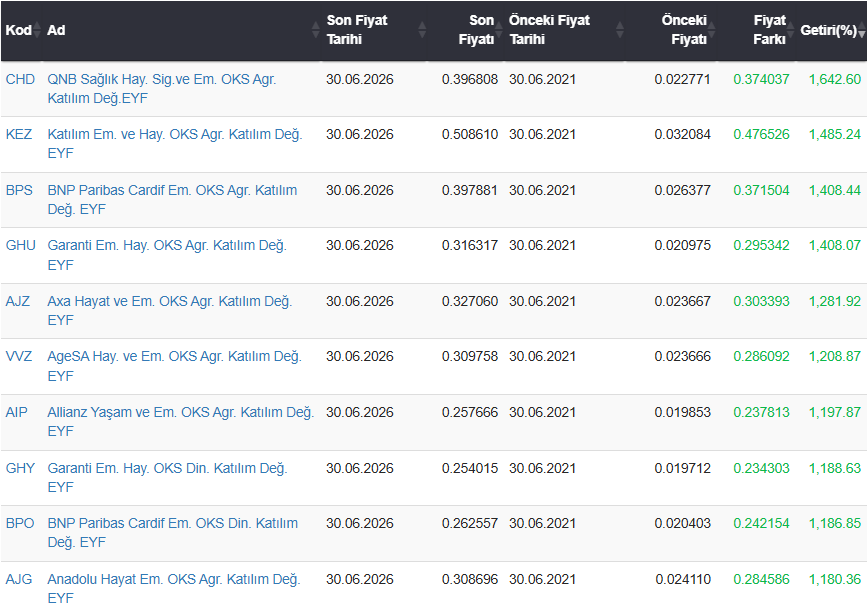Viewport: 867px width, 611px height.
Task: Open VVZ fund code link
Action: pyautogui.click(x=19, y=356)
